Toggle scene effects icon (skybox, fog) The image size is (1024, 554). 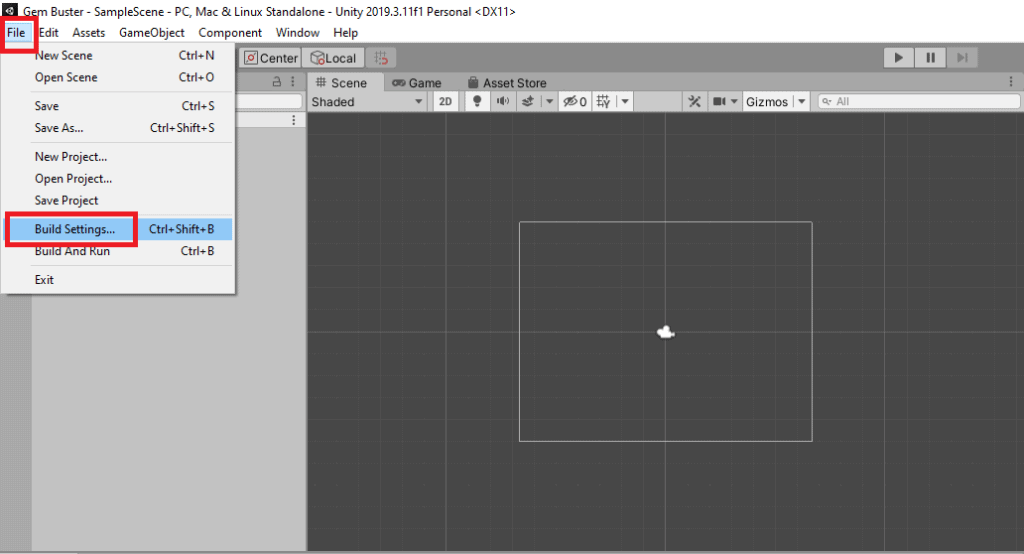click(x=526, y=101)
